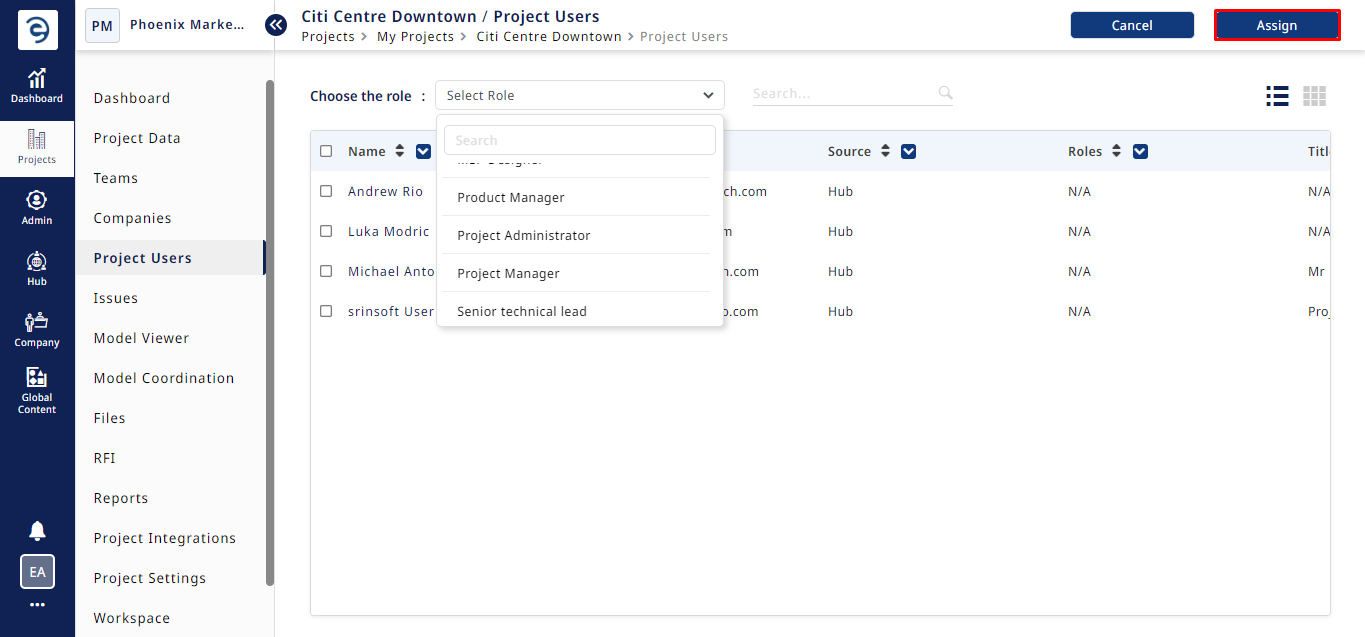The image size is (1365, 637).
Task: Click the name Luka Modric
Action: [388, 231]
